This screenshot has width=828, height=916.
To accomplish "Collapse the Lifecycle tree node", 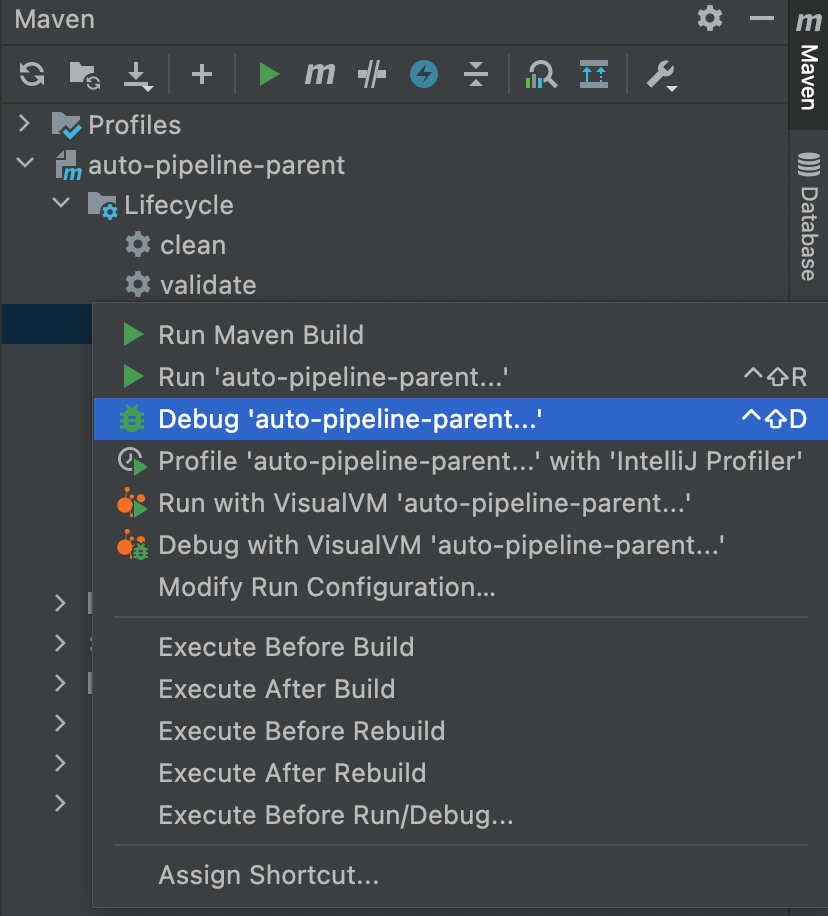I will (61, 204).
